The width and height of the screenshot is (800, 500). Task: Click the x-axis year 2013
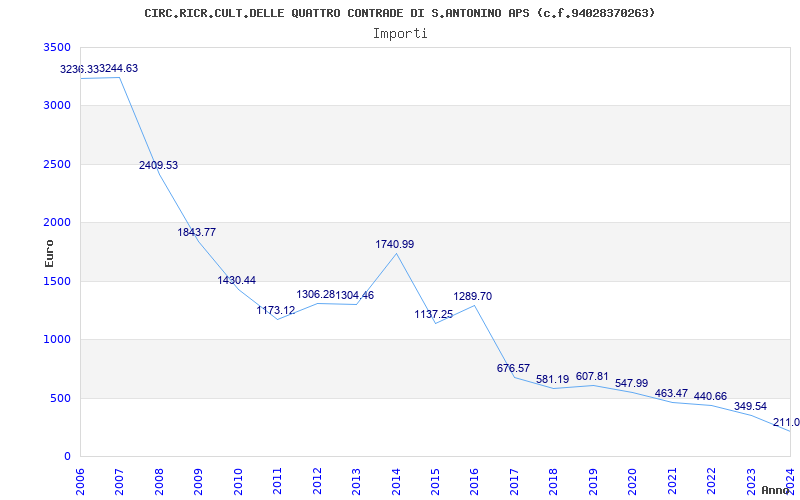[x=356, y=482]
